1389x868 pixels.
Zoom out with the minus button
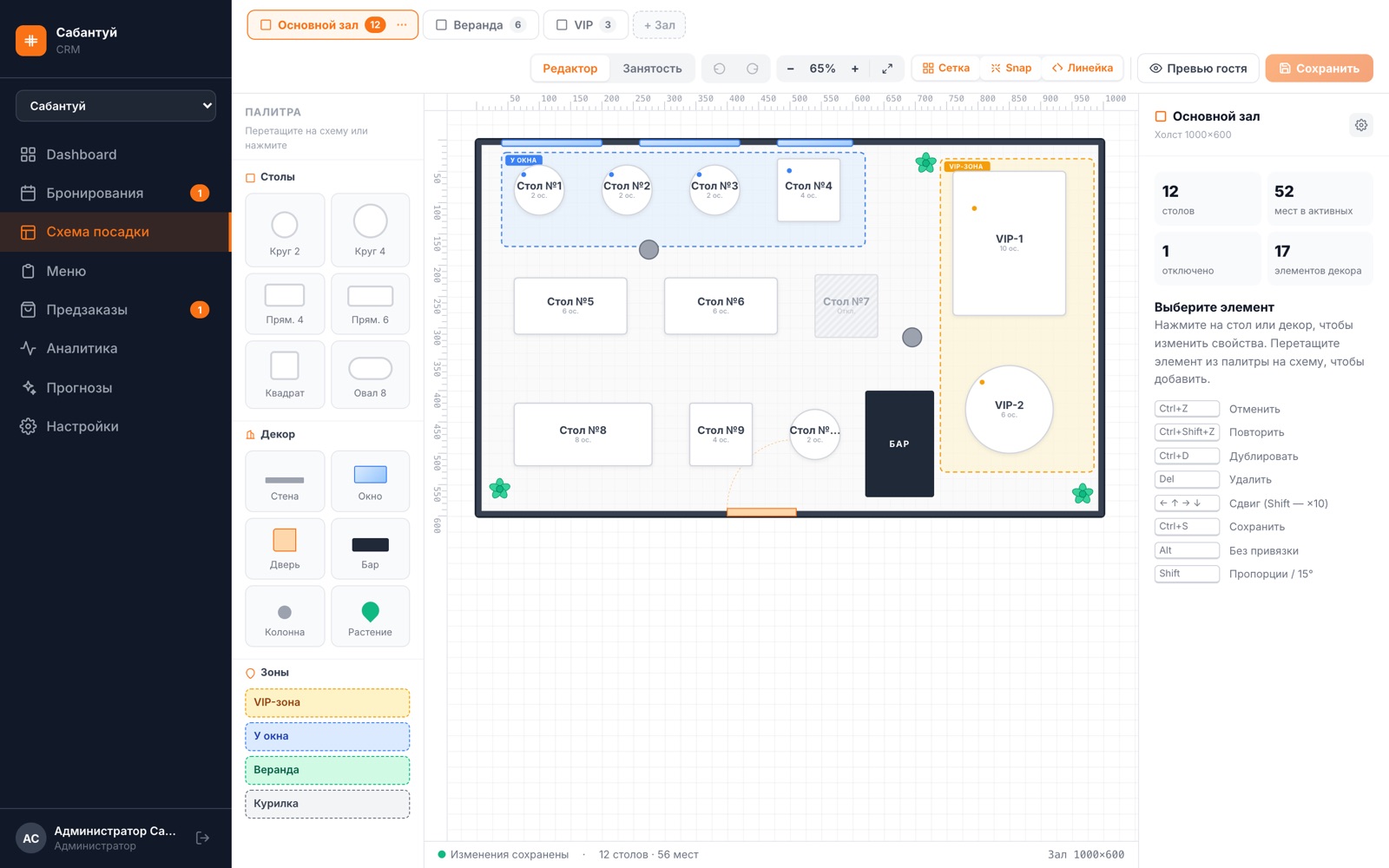(790, 69)
